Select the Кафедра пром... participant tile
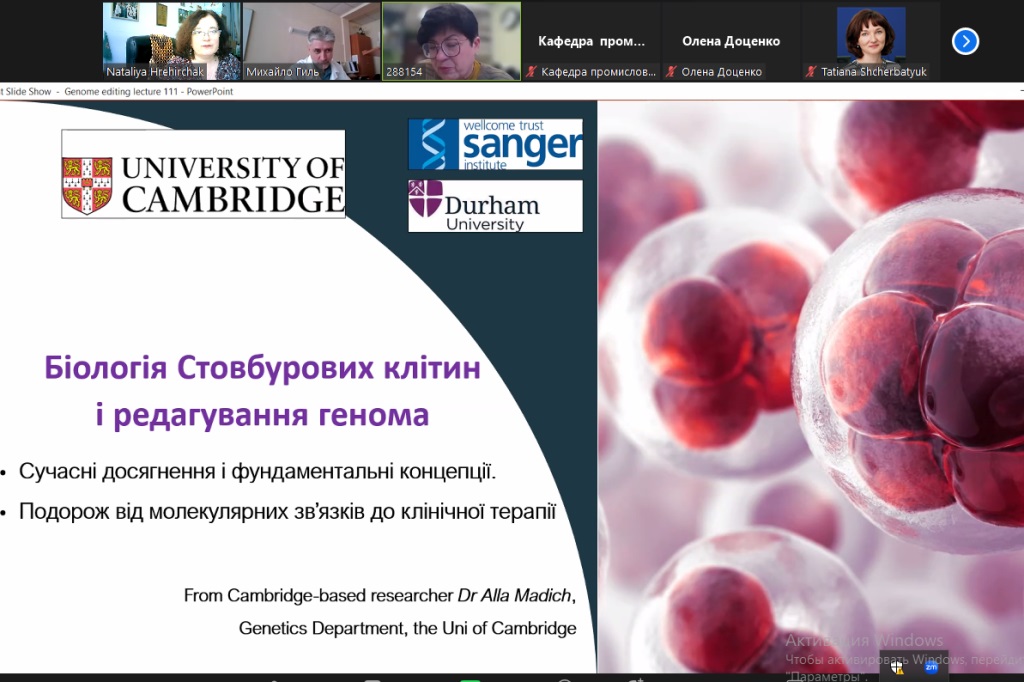The height and width of the screenshot is (682, 1024). coord(591,41)
